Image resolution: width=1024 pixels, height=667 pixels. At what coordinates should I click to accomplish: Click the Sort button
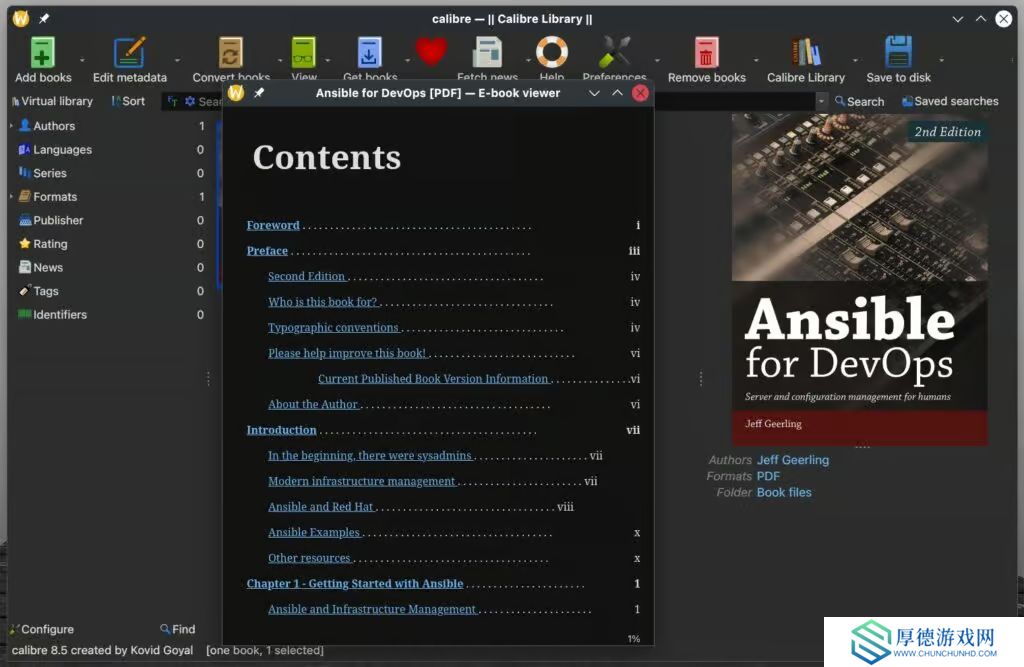128,101
